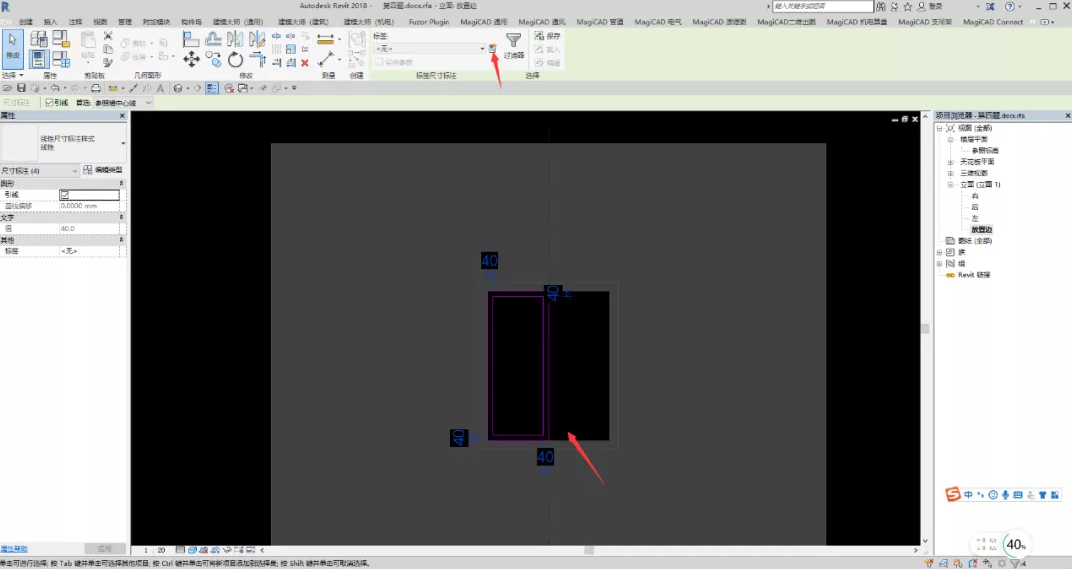Screen dimensions: 1072x569
Task: Click the Rotate tool circular arrow icon
Action: pyautogui.click(x=235, y=59)
